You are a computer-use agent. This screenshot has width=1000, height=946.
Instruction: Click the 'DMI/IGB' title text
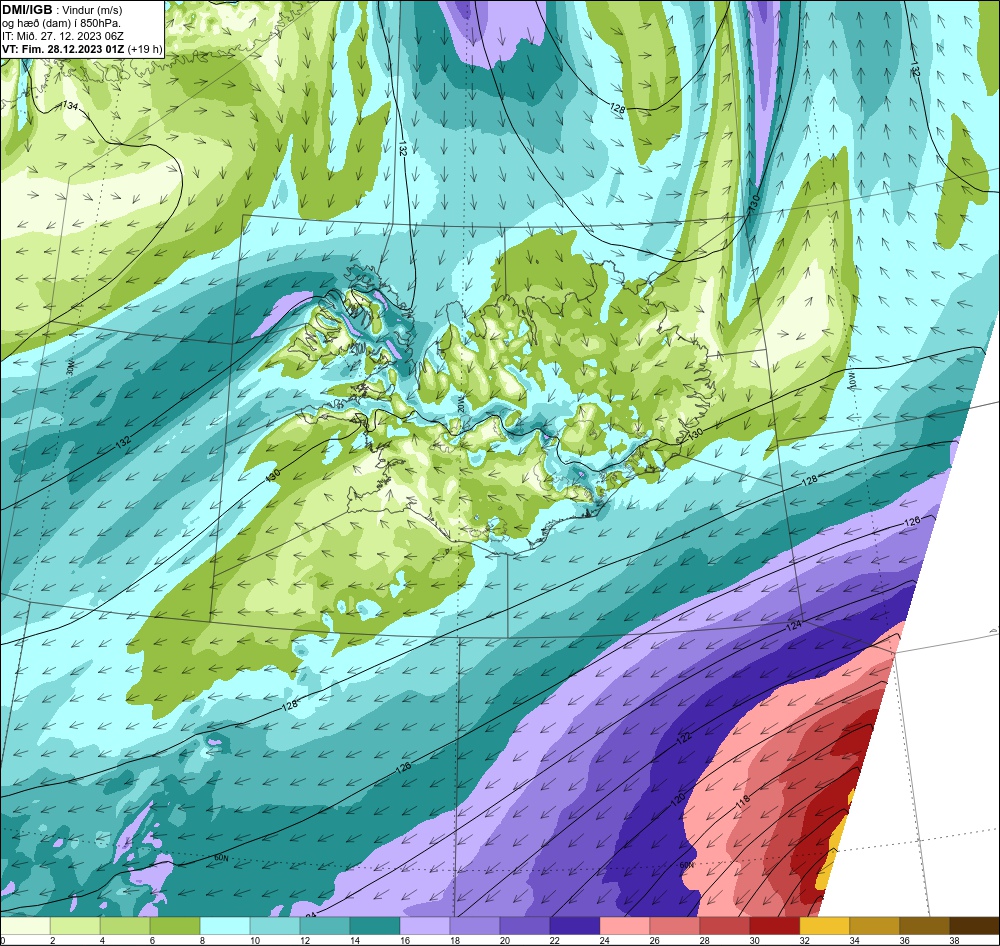tap(27, 10)
